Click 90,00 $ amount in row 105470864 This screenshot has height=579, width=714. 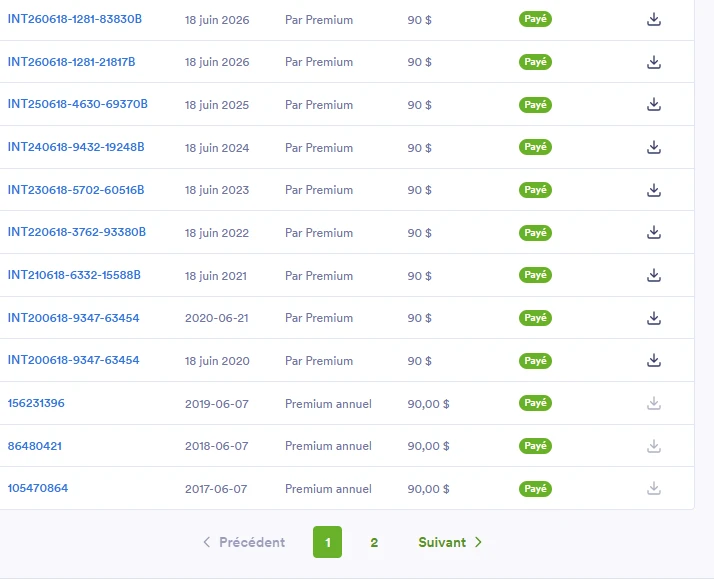click(428, 489)
